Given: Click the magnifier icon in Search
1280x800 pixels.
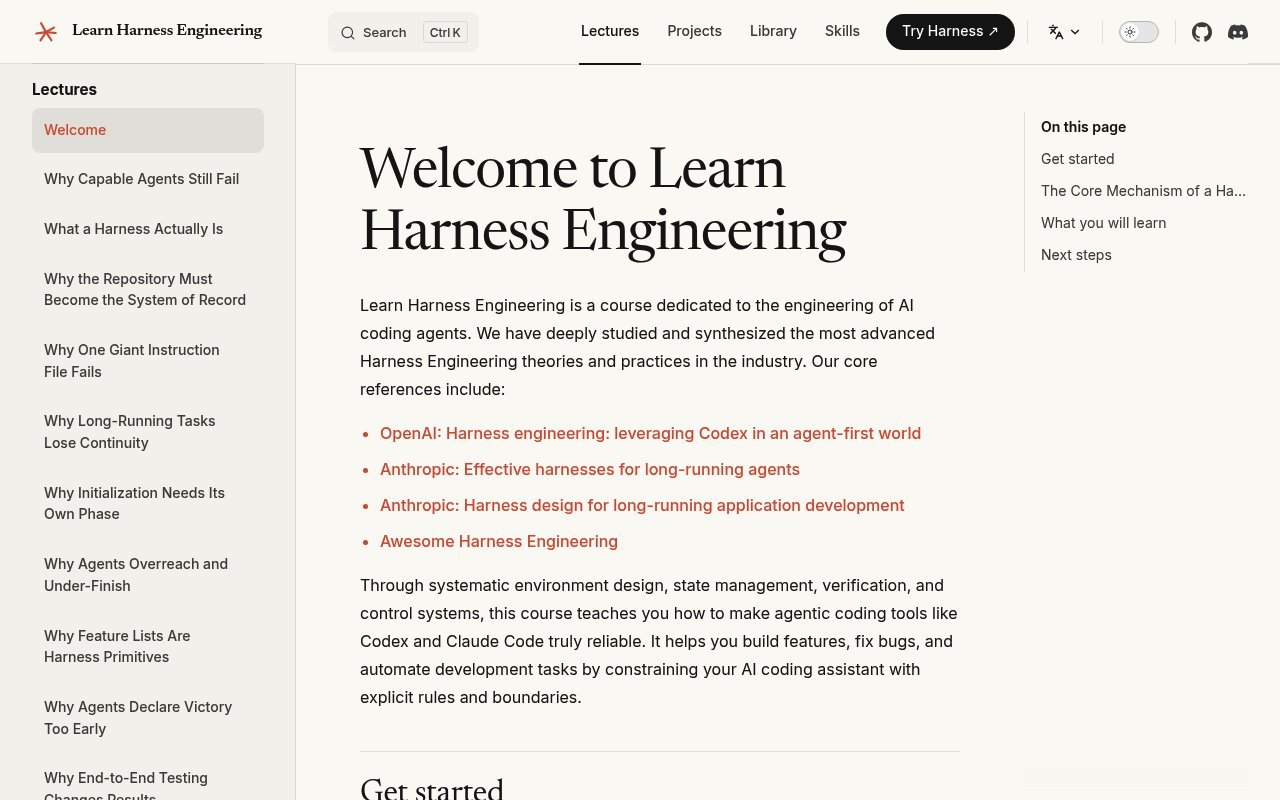Looking at the screenshot, I should coord(348,33).
